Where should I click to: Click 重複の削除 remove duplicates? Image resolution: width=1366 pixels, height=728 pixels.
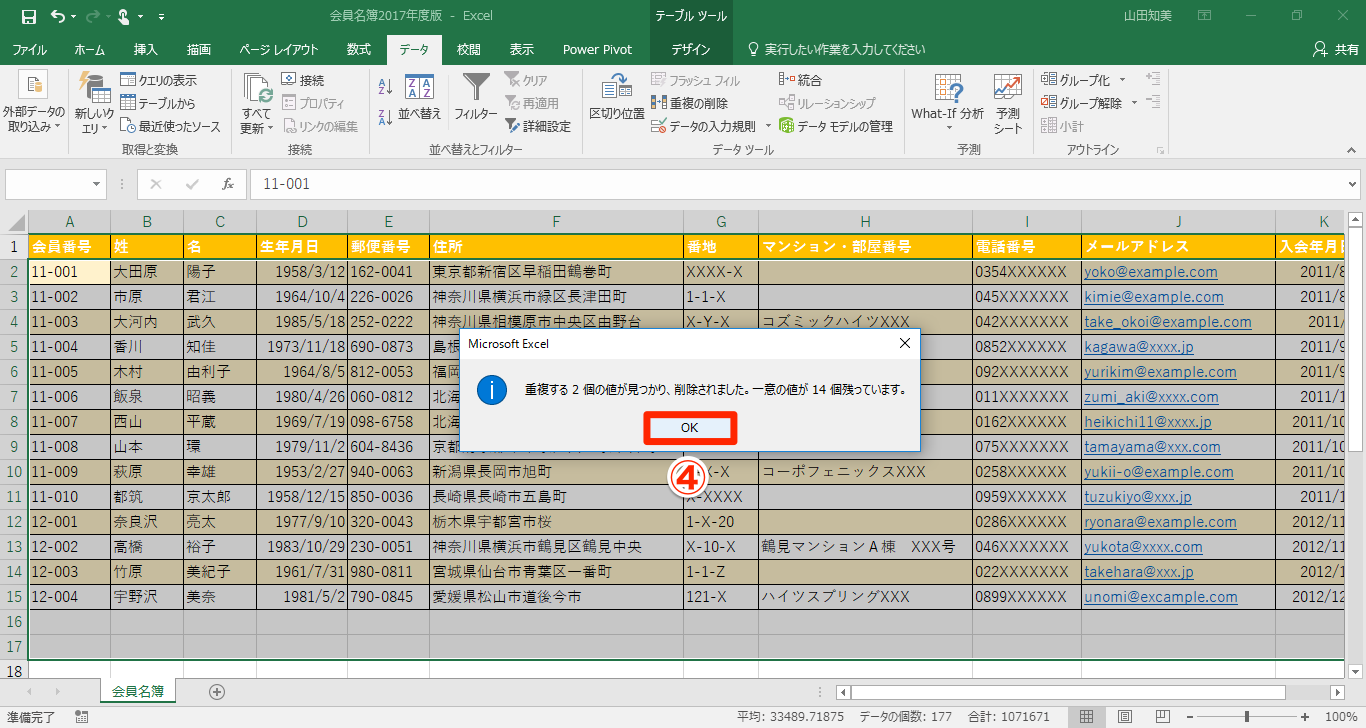[x=690, y=103]
